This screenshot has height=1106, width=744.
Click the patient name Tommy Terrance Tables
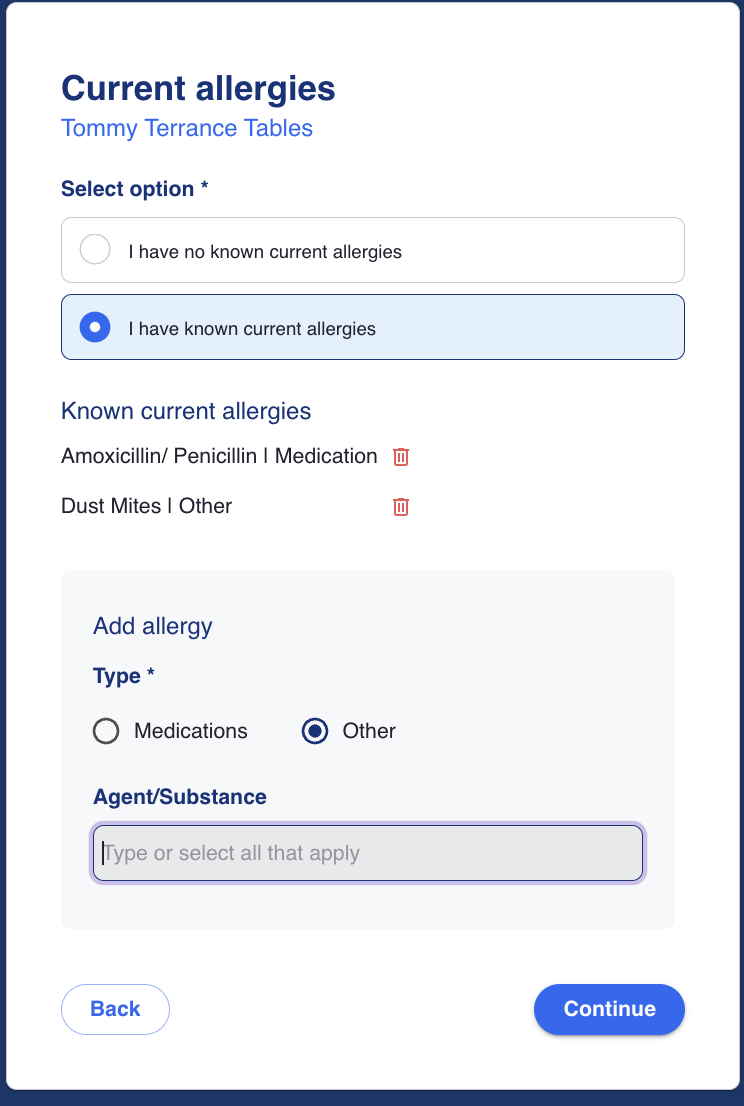tap(187, 128)
